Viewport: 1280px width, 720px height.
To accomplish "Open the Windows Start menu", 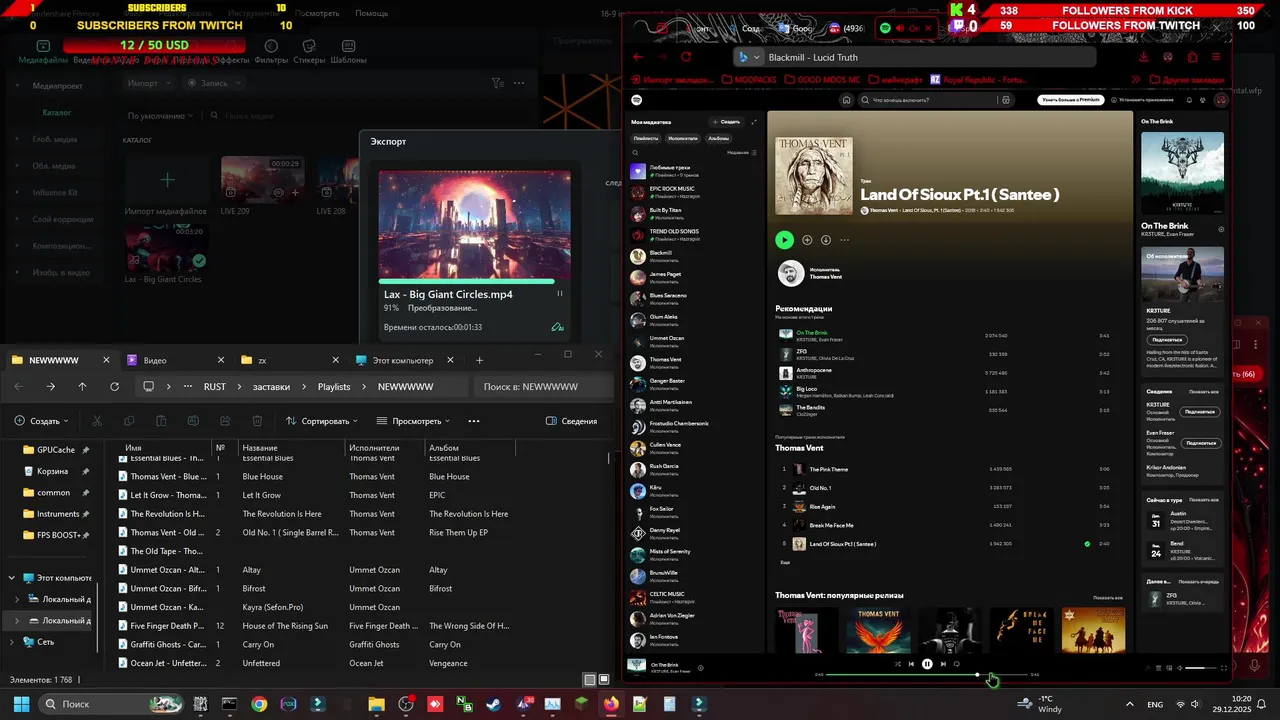I will pyautogui.click(x=21, y=704).
